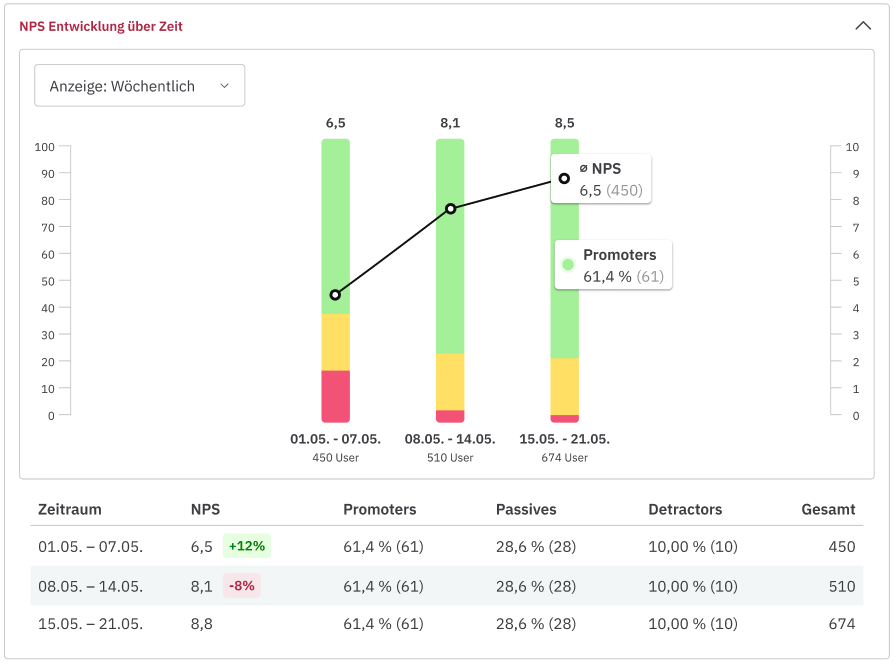896x665 pixels.
Task: Click yellow passives segment of second bar
Action: pyautogui.click(x=450, y=381)
